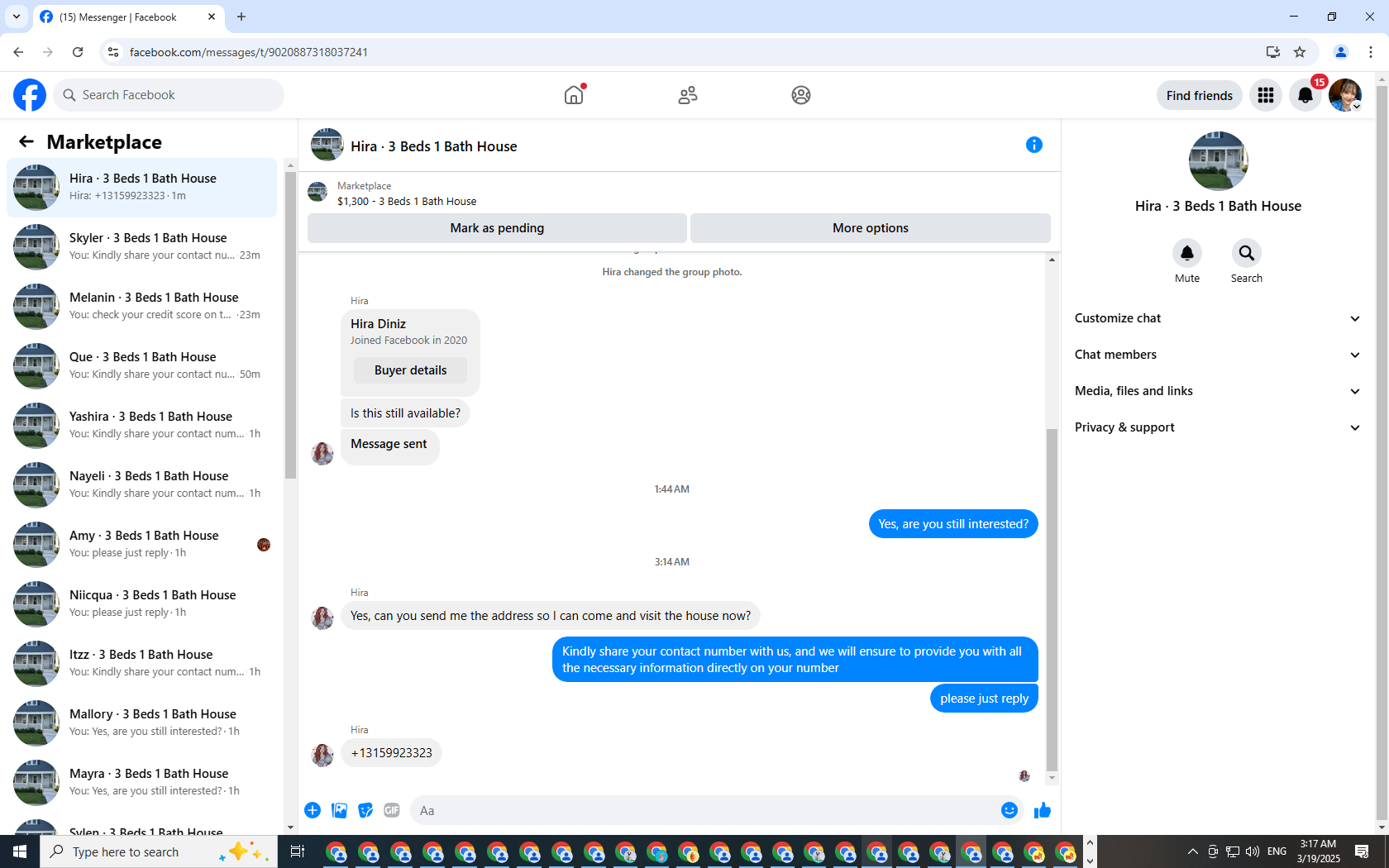View site information icon in address bar
Viewport: 1389px width, 868px height.
tap(113, 52)
